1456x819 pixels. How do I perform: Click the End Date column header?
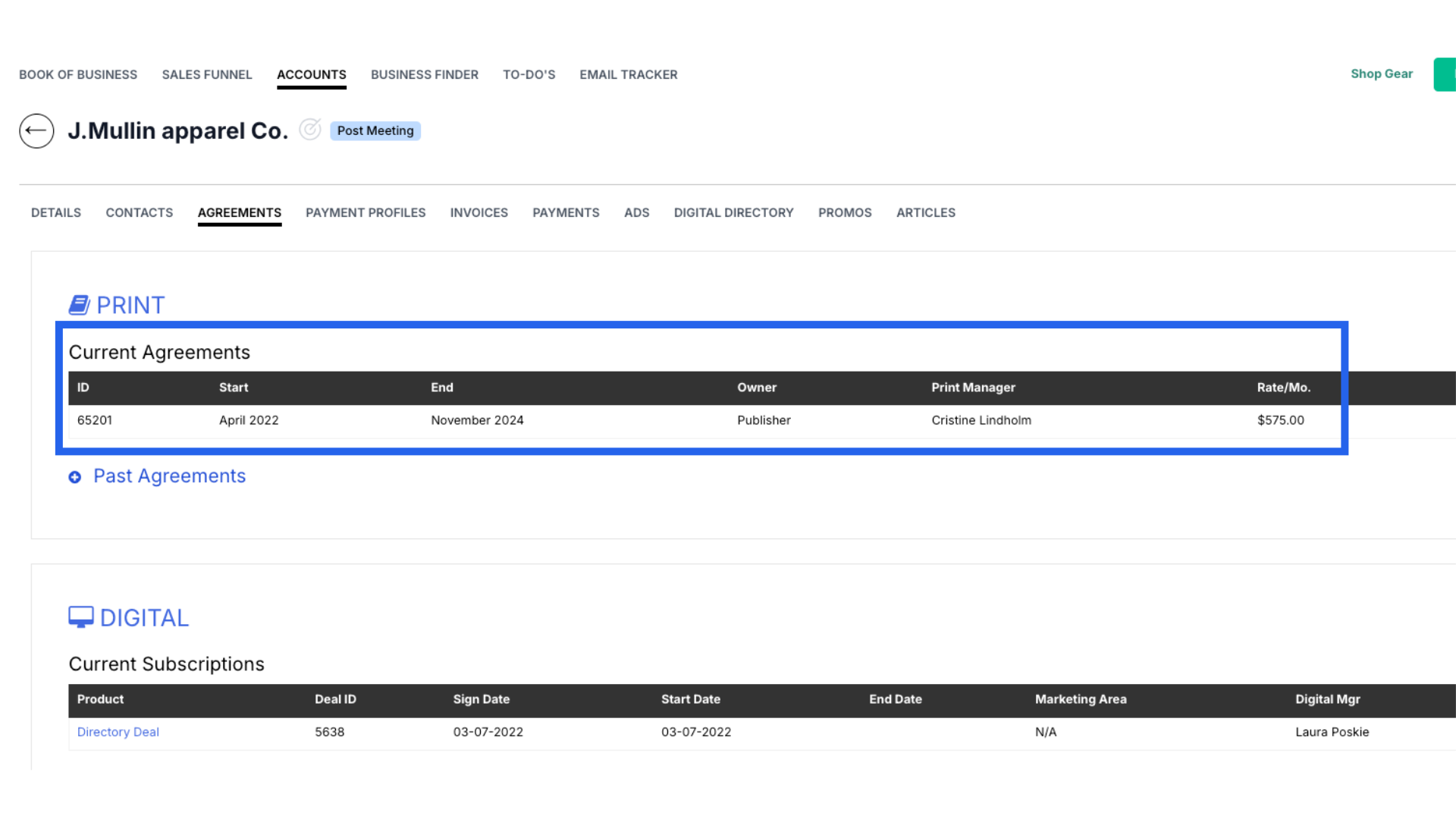(896, 699)
